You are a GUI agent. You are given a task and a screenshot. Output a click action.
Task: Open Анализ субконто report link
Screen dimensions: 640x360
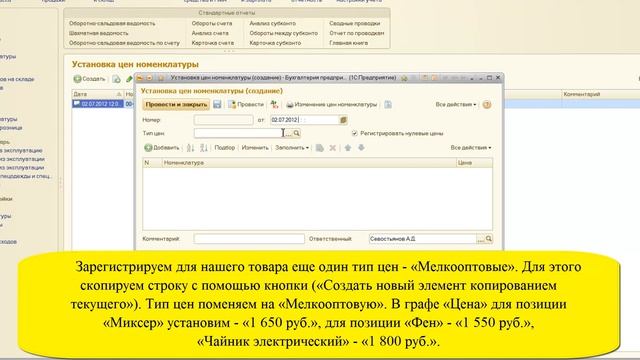[272, 24]
